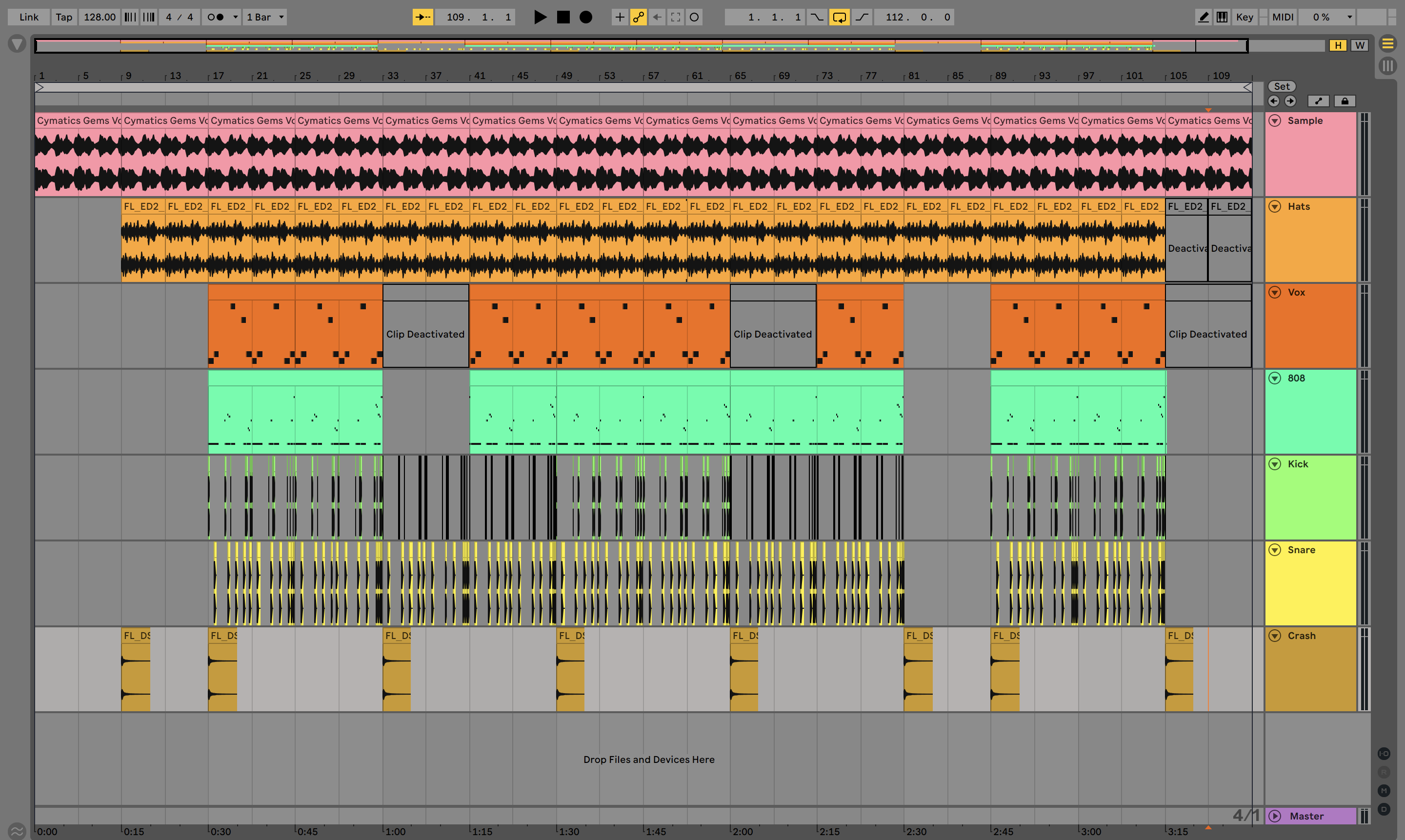Click the first Clip Deactivated Vox clip
Screen dimensions: 1405x840
(x=426, y=326)
